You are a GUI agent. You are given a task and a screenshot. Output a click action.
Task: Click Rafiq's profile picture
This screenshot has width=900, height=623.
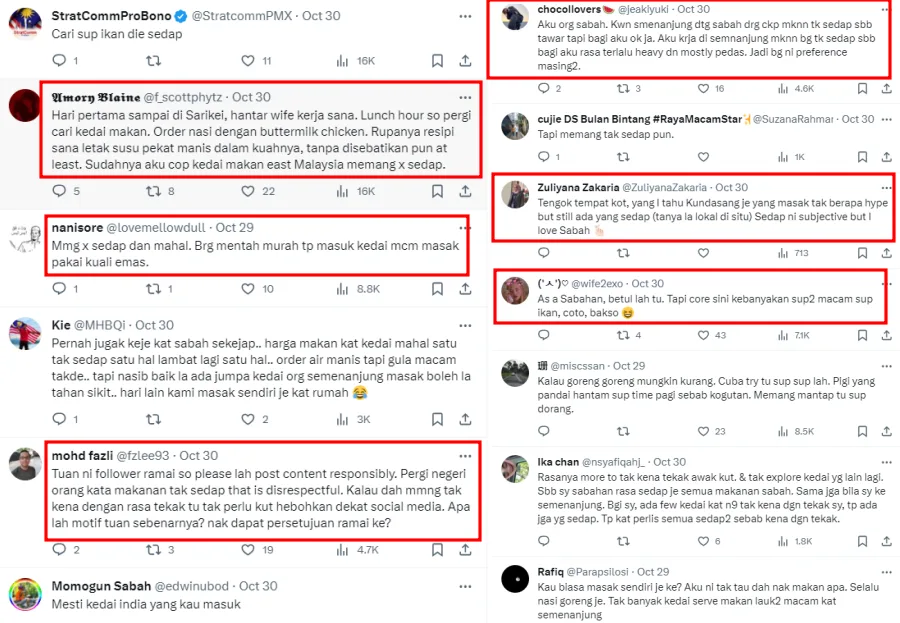pos(515,580)
